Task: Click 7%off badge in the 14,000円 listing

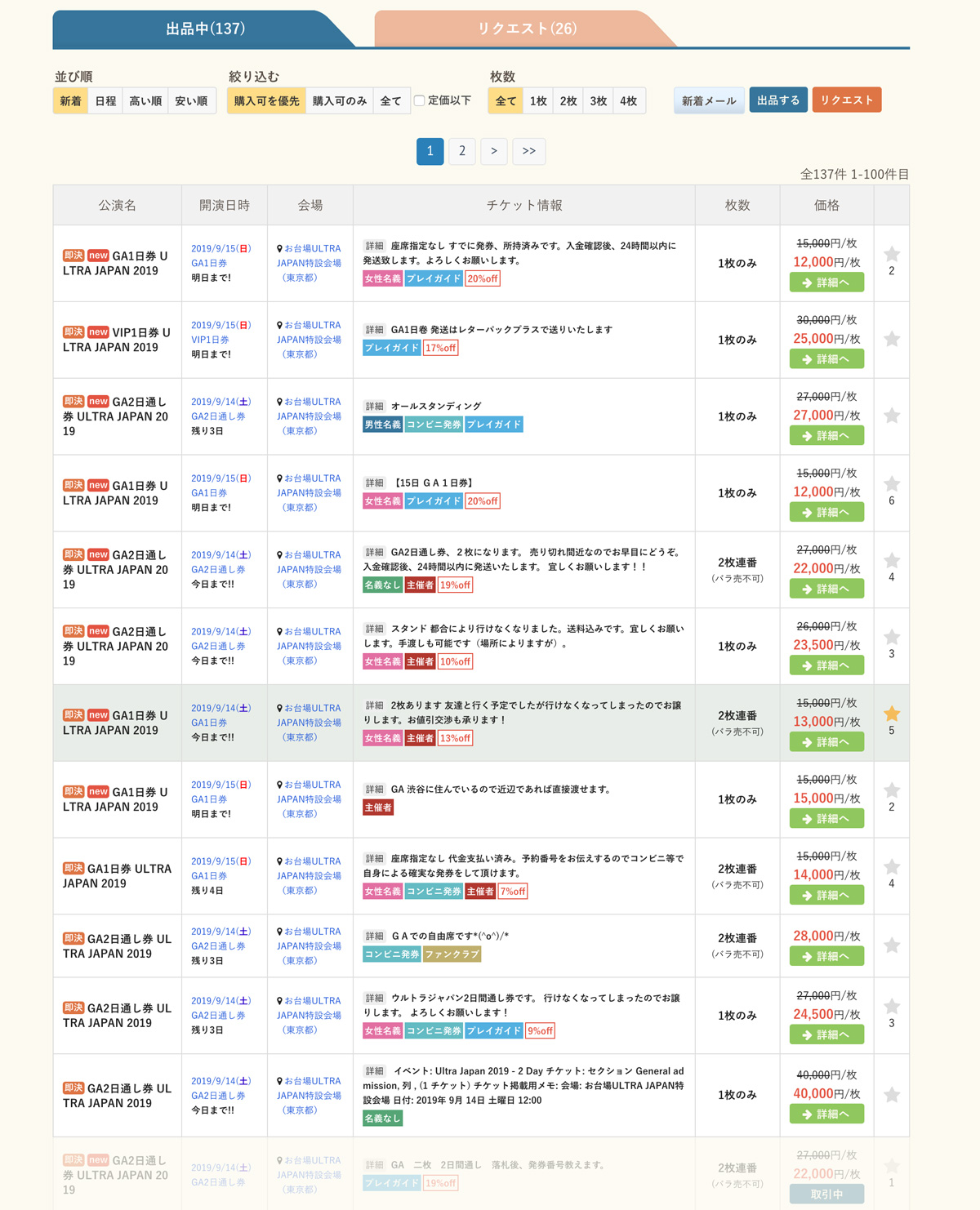Action: point(512,892)
